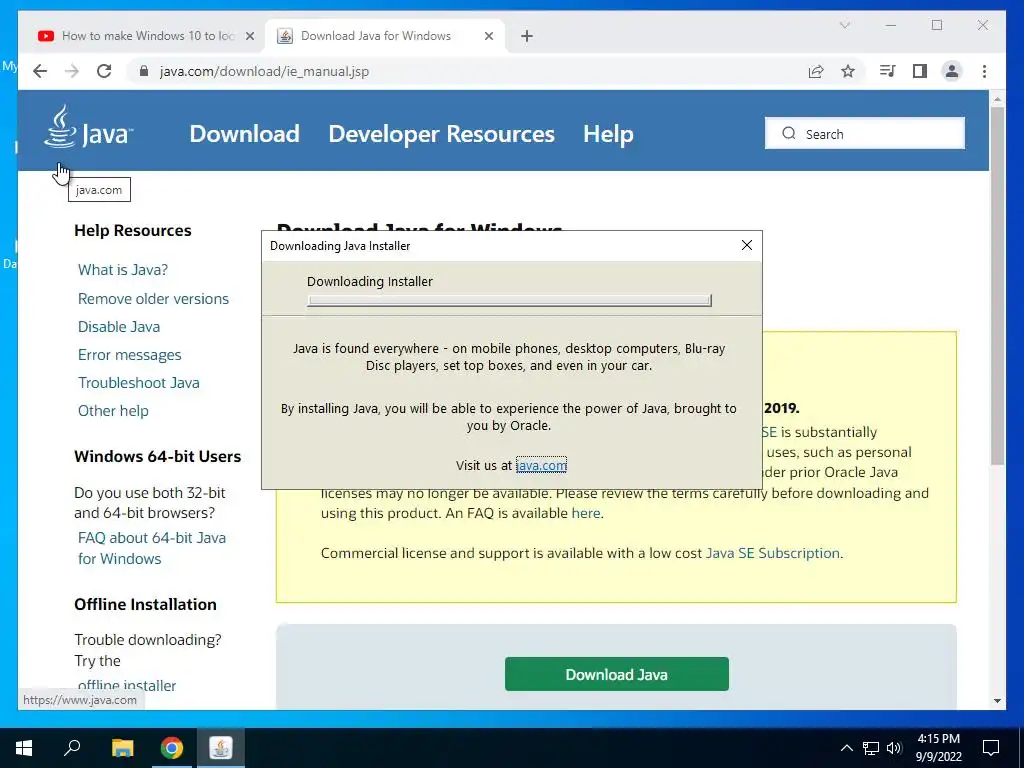The height and width of the screenshot is (768, 1024).
Task: Click the FAQ 'here' link
Action: tap(586, 513)
